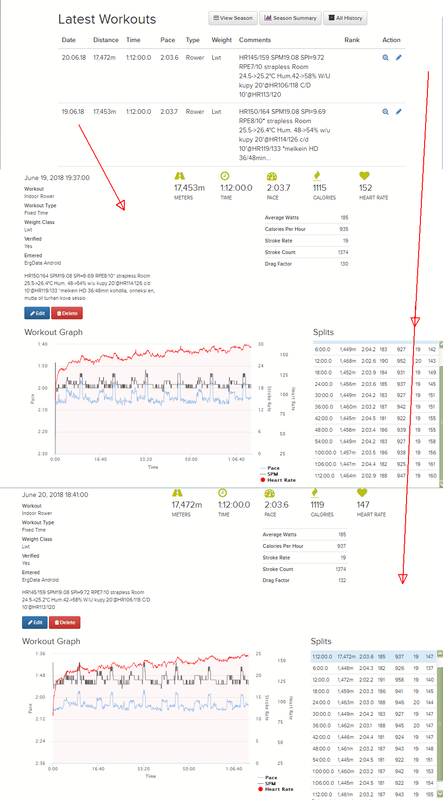Click the pace gauge icon above 2:03.7
The height and width of the screenshot is (800, 443).
tap(271, 176)
